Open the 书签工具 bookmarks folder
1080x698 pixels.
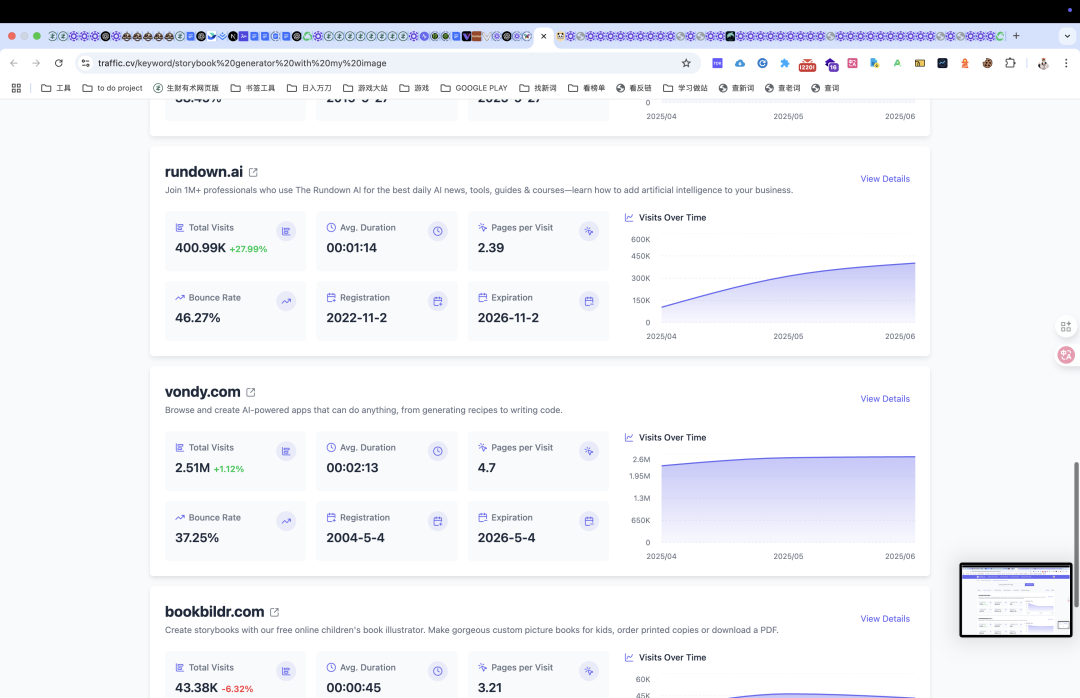[x=253, y=88]
